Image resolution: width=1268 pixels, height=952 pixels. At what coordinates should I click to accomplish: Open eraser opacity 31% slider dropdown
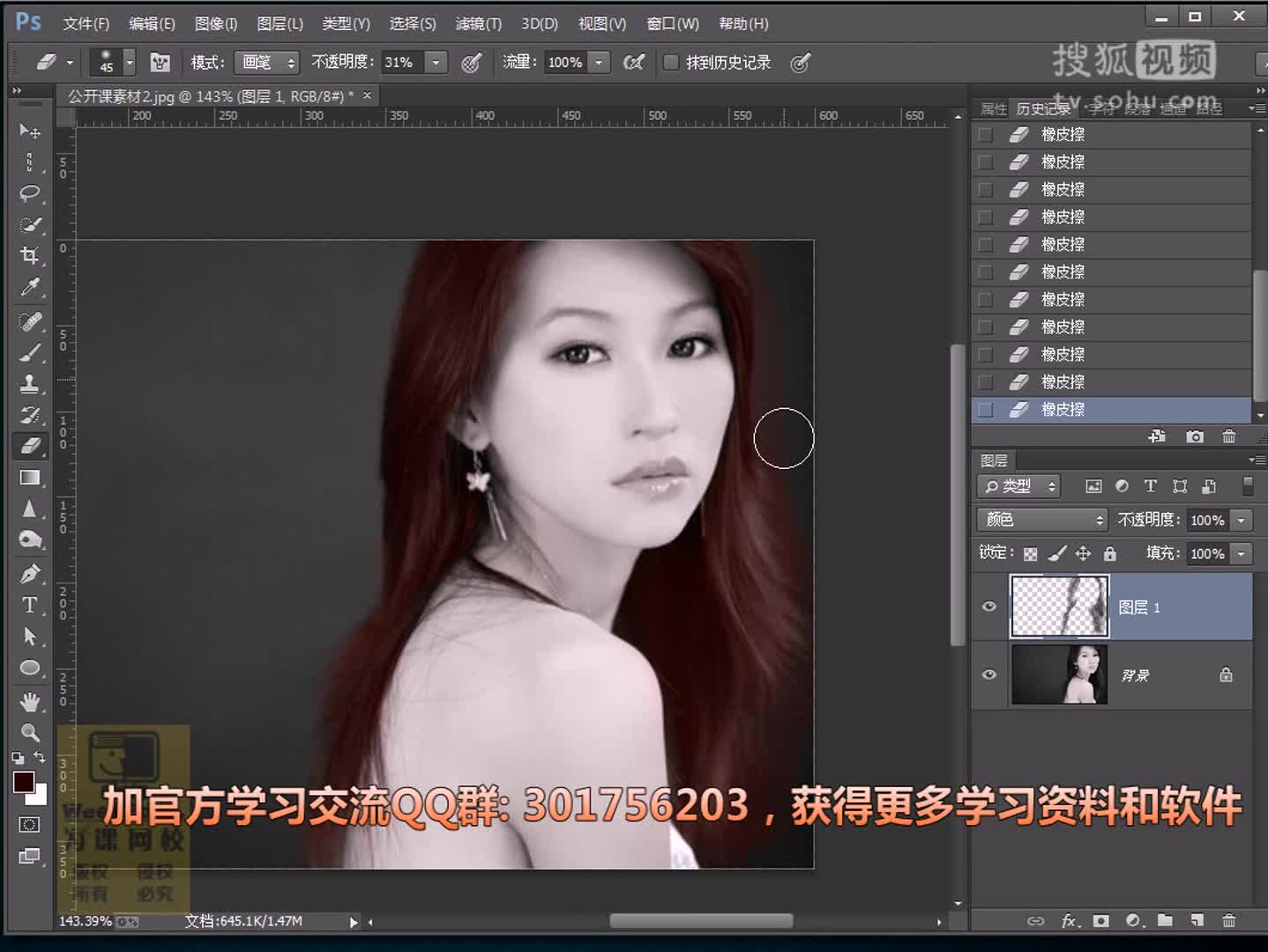click(436, 63)
